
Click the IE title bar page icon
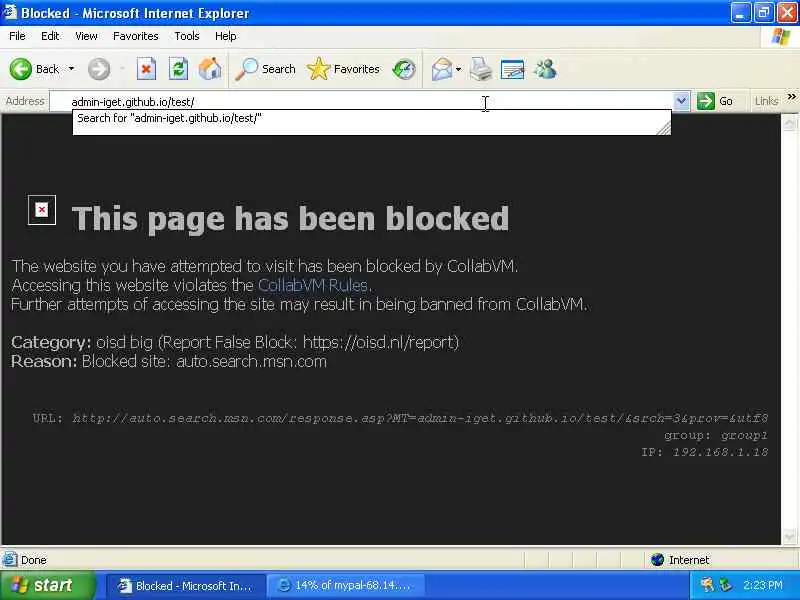(9, 12)
